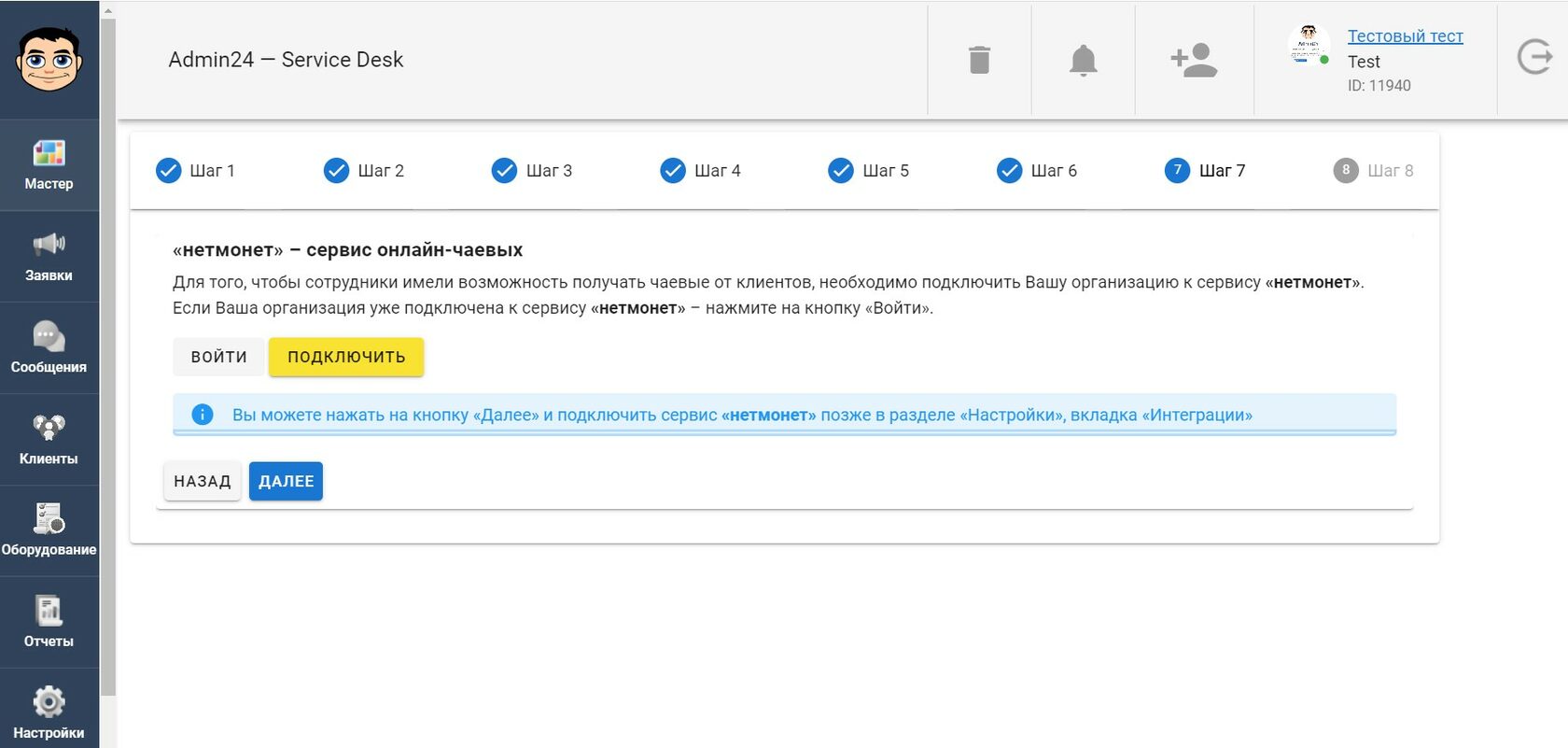The width and height of the screenshot is (1568, 748).
Task: Click the yellow ПОДКЛЮЧИТЬ button
Action: tap(346, 357)
